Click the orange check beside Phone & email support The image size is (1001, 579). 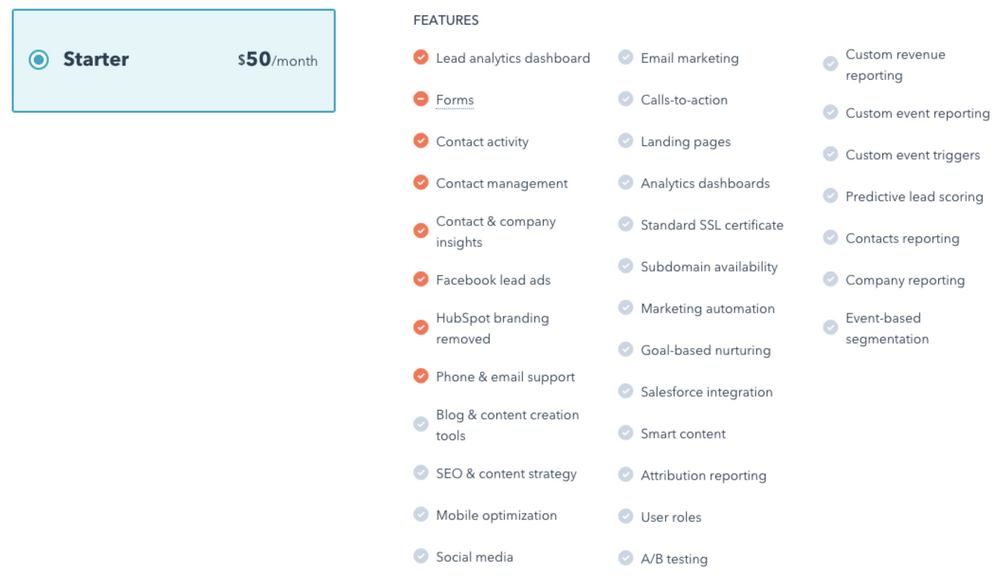421,376
